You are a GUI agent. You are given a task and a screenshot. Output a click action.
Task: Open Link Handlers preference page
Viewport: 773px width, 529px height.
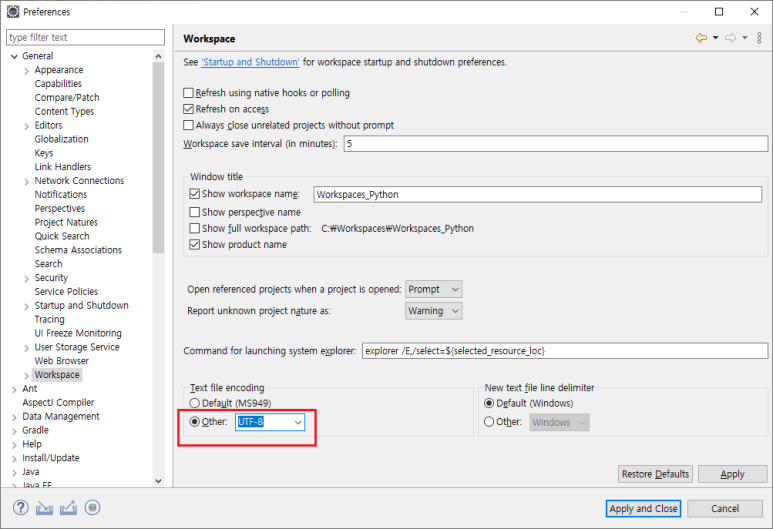tap(63, 167)
